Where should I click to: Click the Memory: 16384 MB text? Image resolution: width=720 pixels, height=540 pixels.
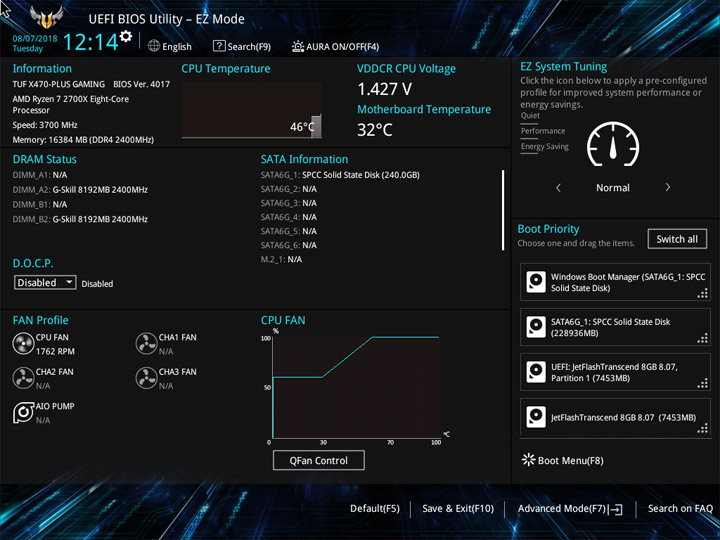tap(83, 140)
